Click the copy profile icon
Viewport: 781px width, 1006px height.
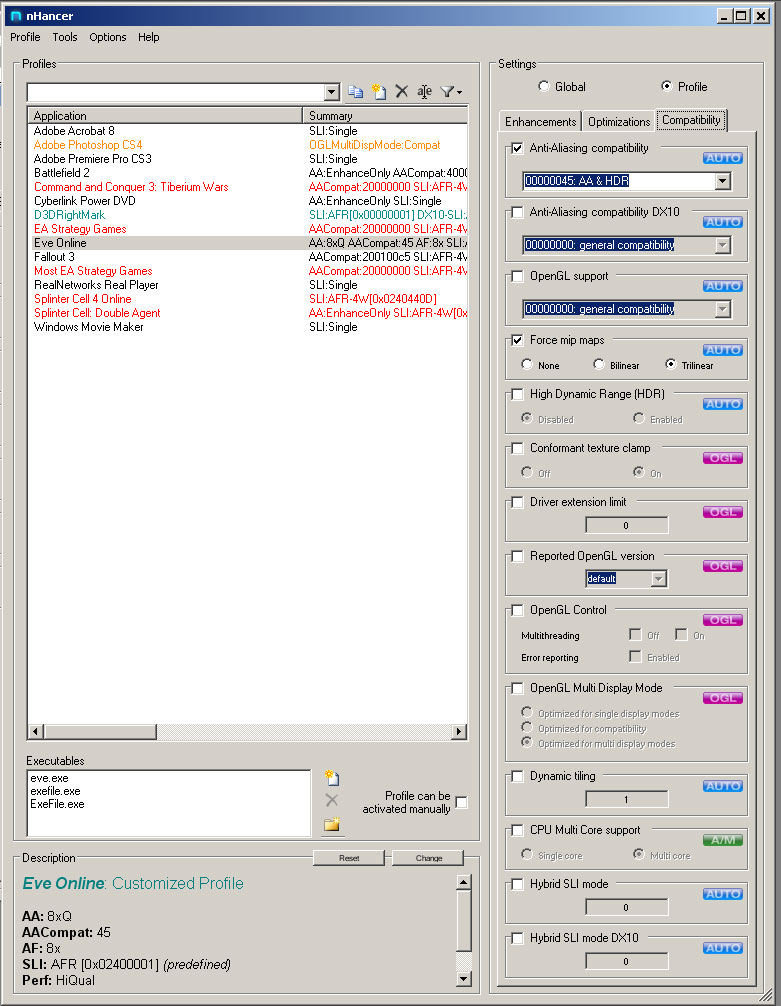(355, 92)
